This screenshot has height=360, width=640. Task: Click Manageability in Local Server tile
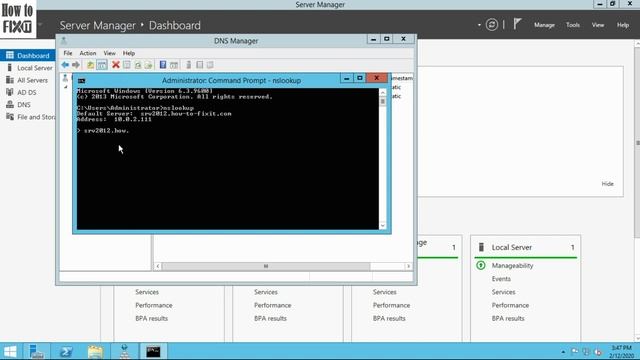(512, 266)
